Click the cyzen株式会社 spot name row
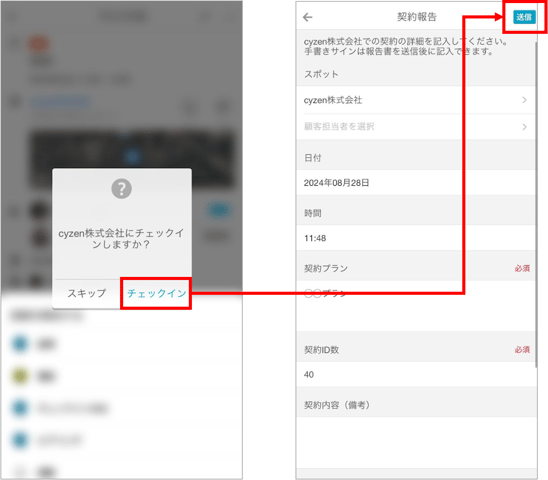 pyautogui.click(x=416, y=100)
